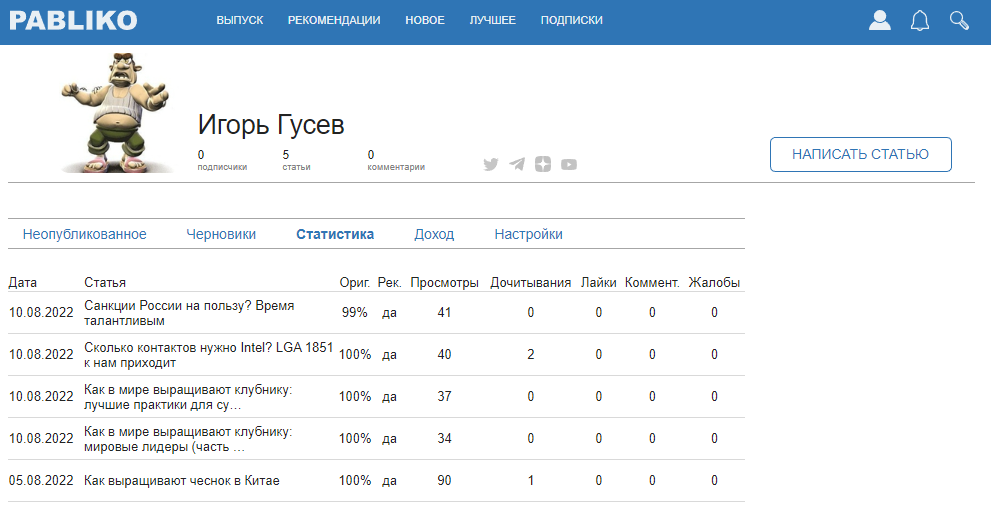Screen dimensions: 991x513
Task: Open the Настройки tab
Action: (528, 234)
